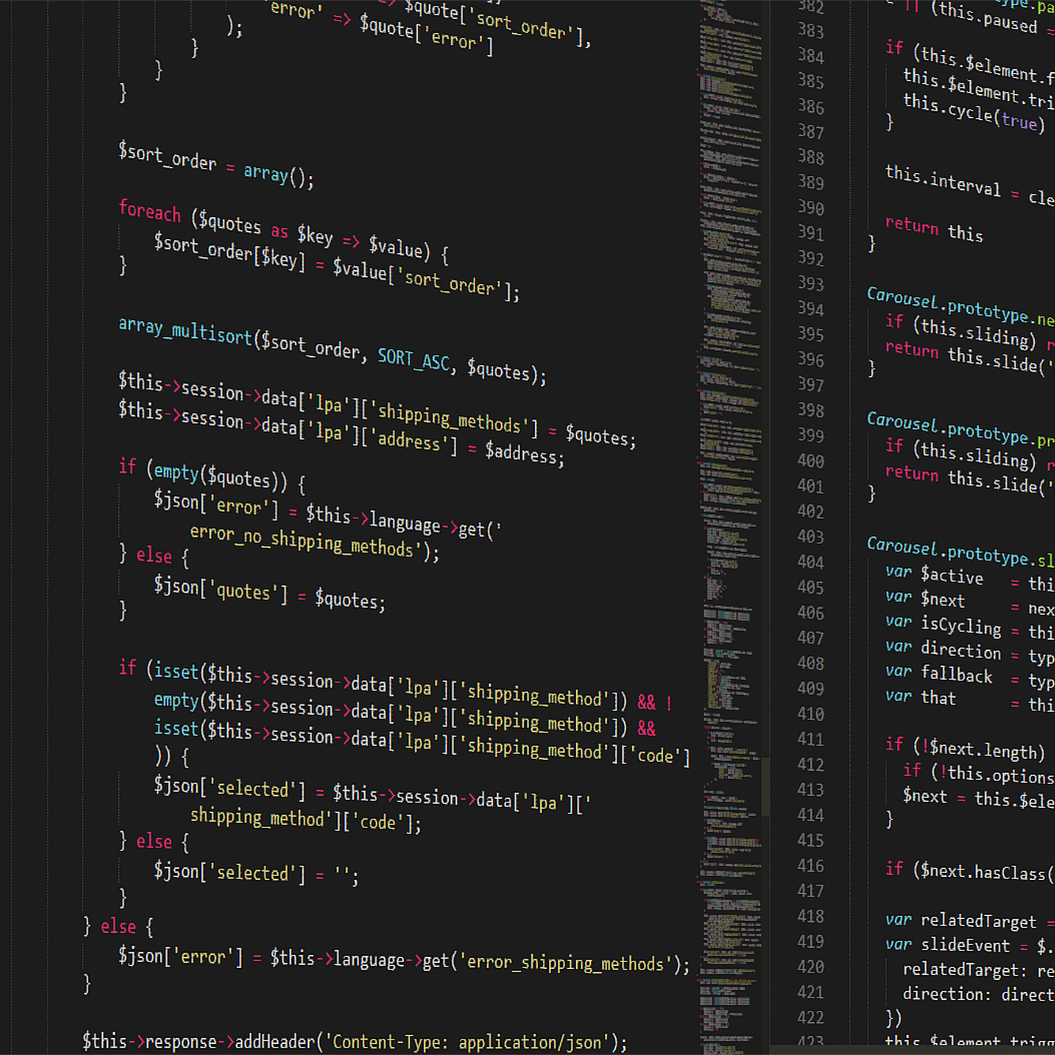Viewport: 1055px width, 1055px height.
Task: Click the $json['quotes'] assignment
Action: point(269,592)
